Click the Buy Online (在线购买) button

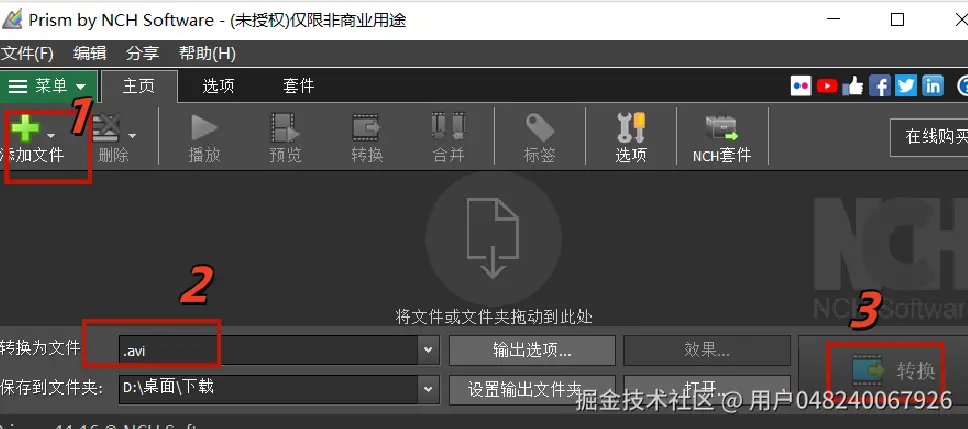(x=929, y=137)
